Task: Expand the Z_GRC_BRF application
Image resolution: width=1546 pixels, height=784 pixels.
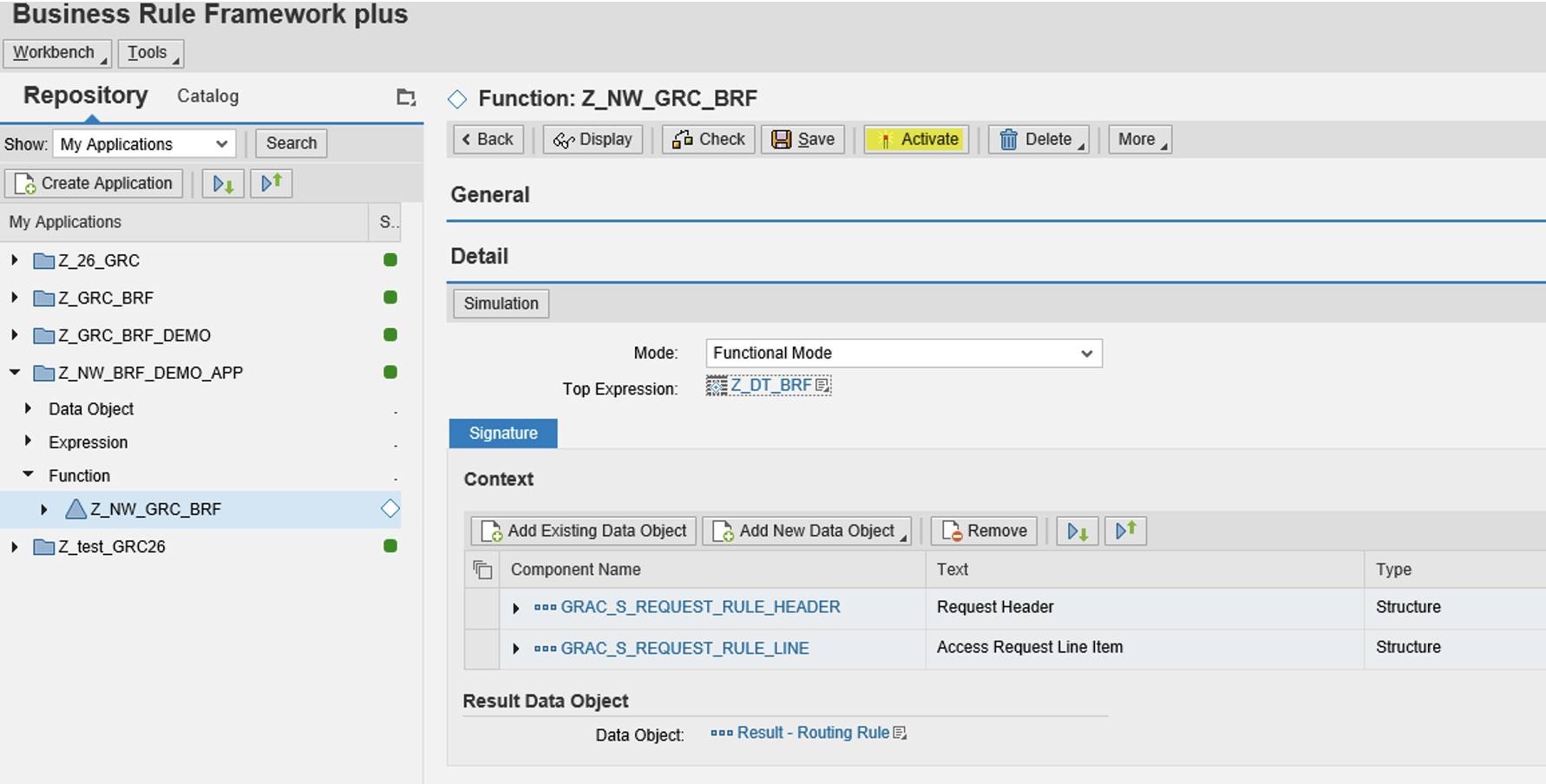Action: (x=15, y=297)
